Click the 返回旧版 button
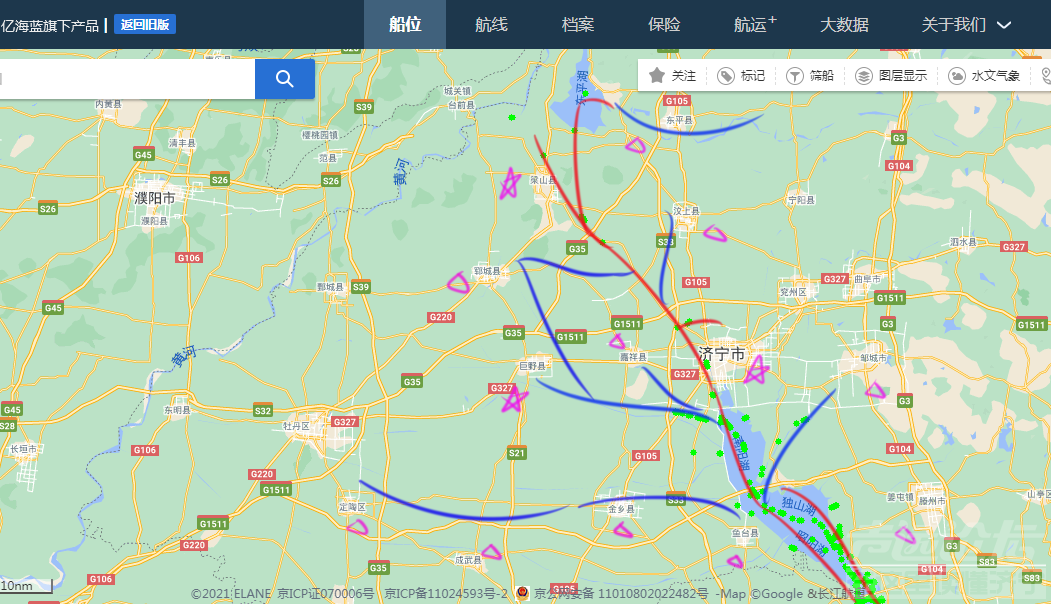This screenshot has height=604, width=1051. coord(145,25)
